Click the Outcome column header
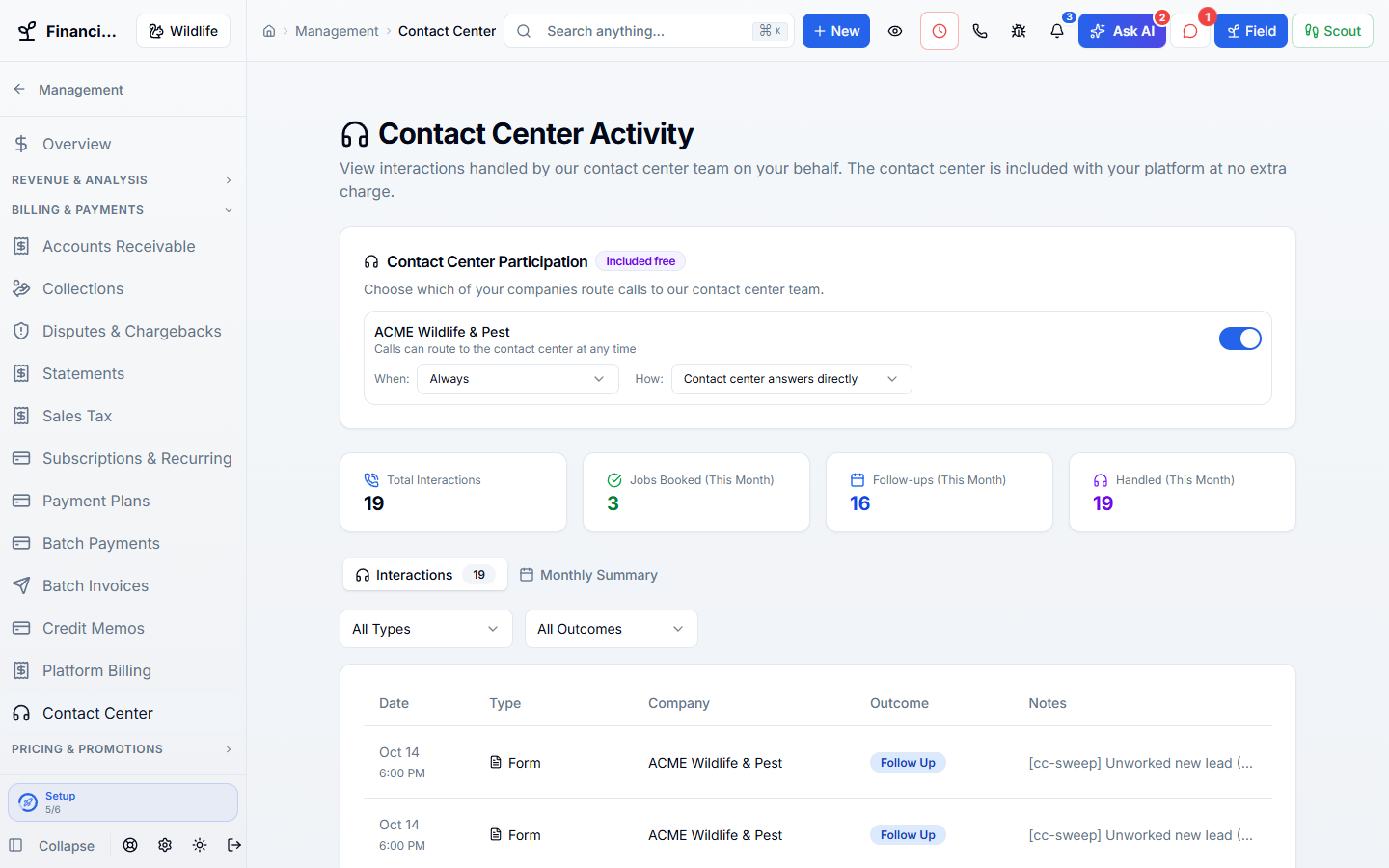This screenshot has width=1389, height=868. coord(899,703)
